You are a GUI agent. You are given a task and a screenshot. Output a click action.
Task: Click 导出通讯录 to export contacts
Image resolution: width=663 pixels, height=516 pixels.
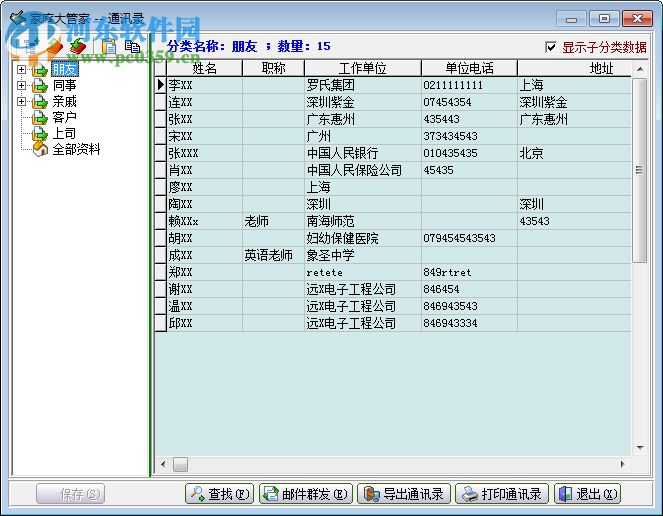click(x=404, y=494)
